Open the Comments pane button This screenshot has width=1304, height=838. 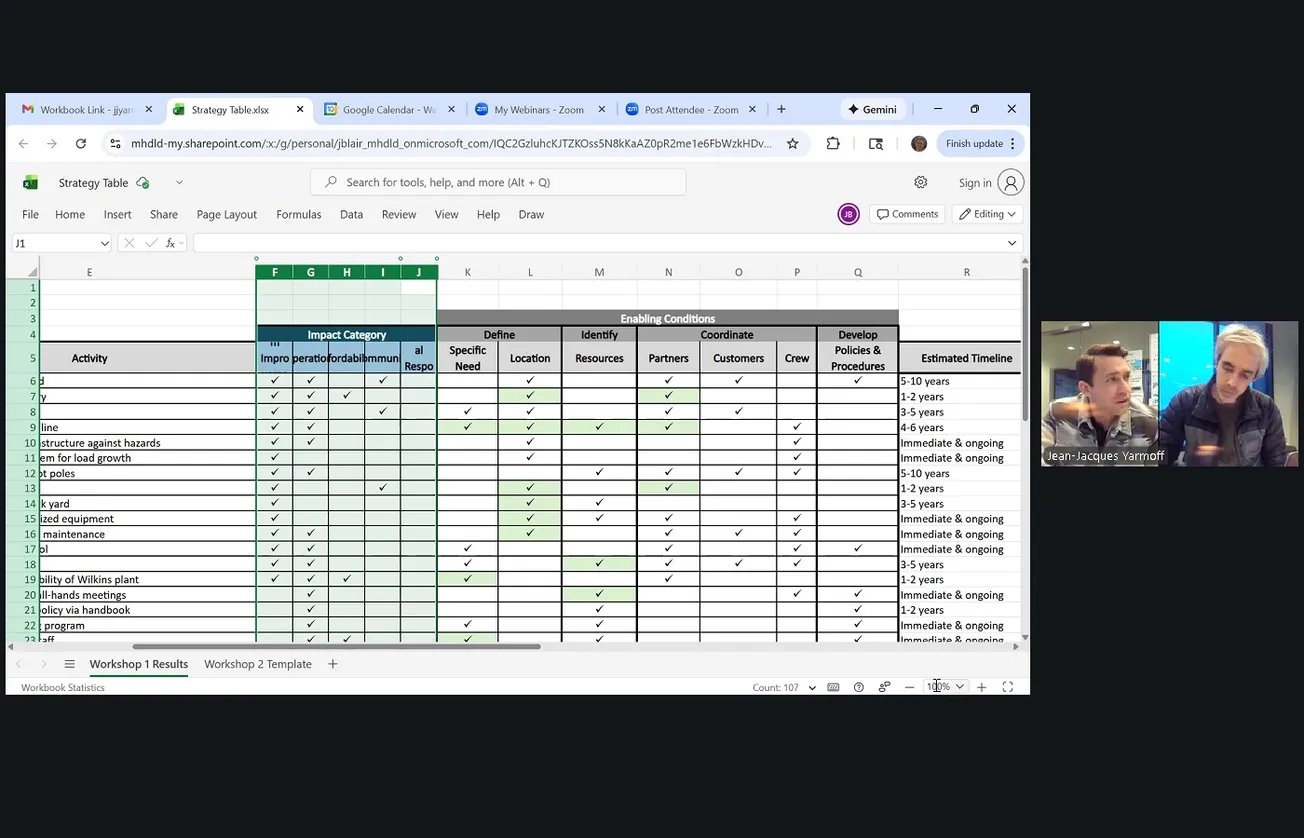[907, 214]
